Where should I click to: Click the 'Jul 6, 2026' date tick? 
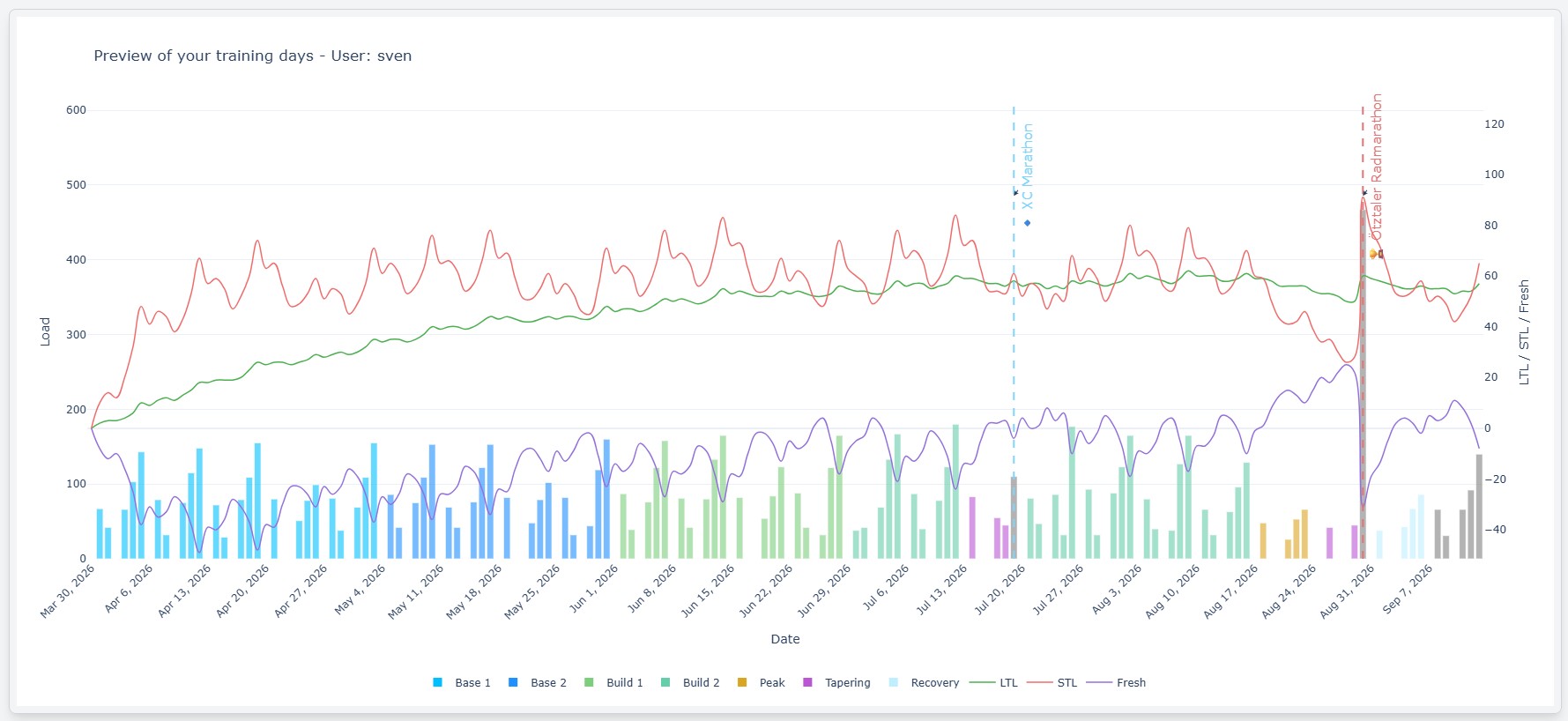point(886,587)
